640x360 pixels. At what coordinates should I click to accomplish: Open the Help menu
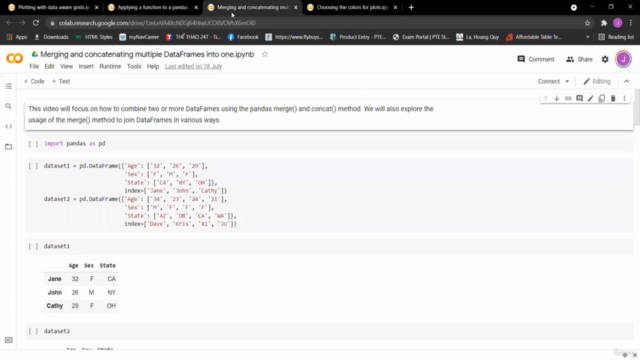(x=153, y=66)
